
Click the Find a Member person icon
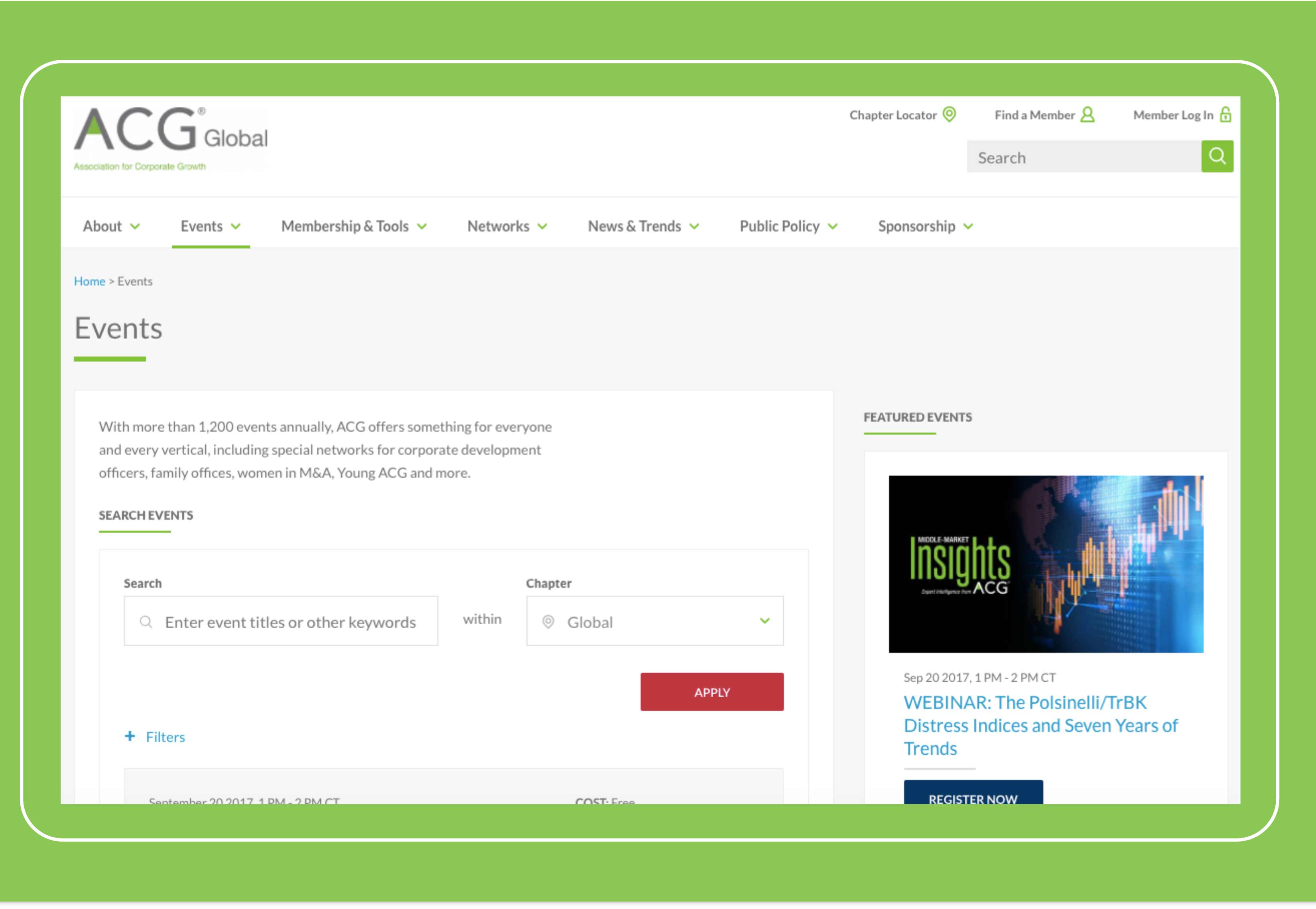click(x=1087, y=114)
